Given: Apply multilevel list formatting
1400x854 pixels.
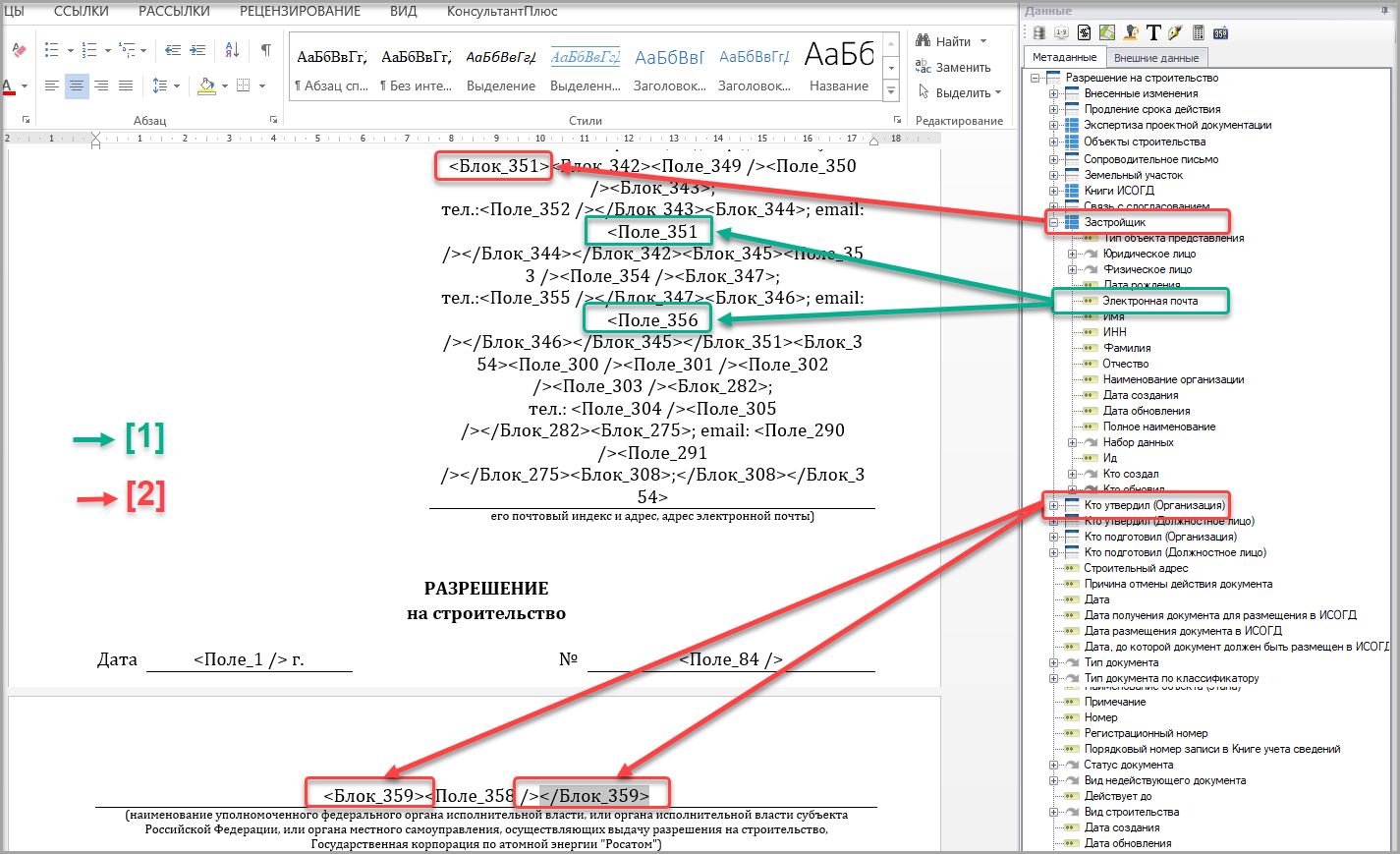Looking at the screenshot, I should tap(127, 50).
